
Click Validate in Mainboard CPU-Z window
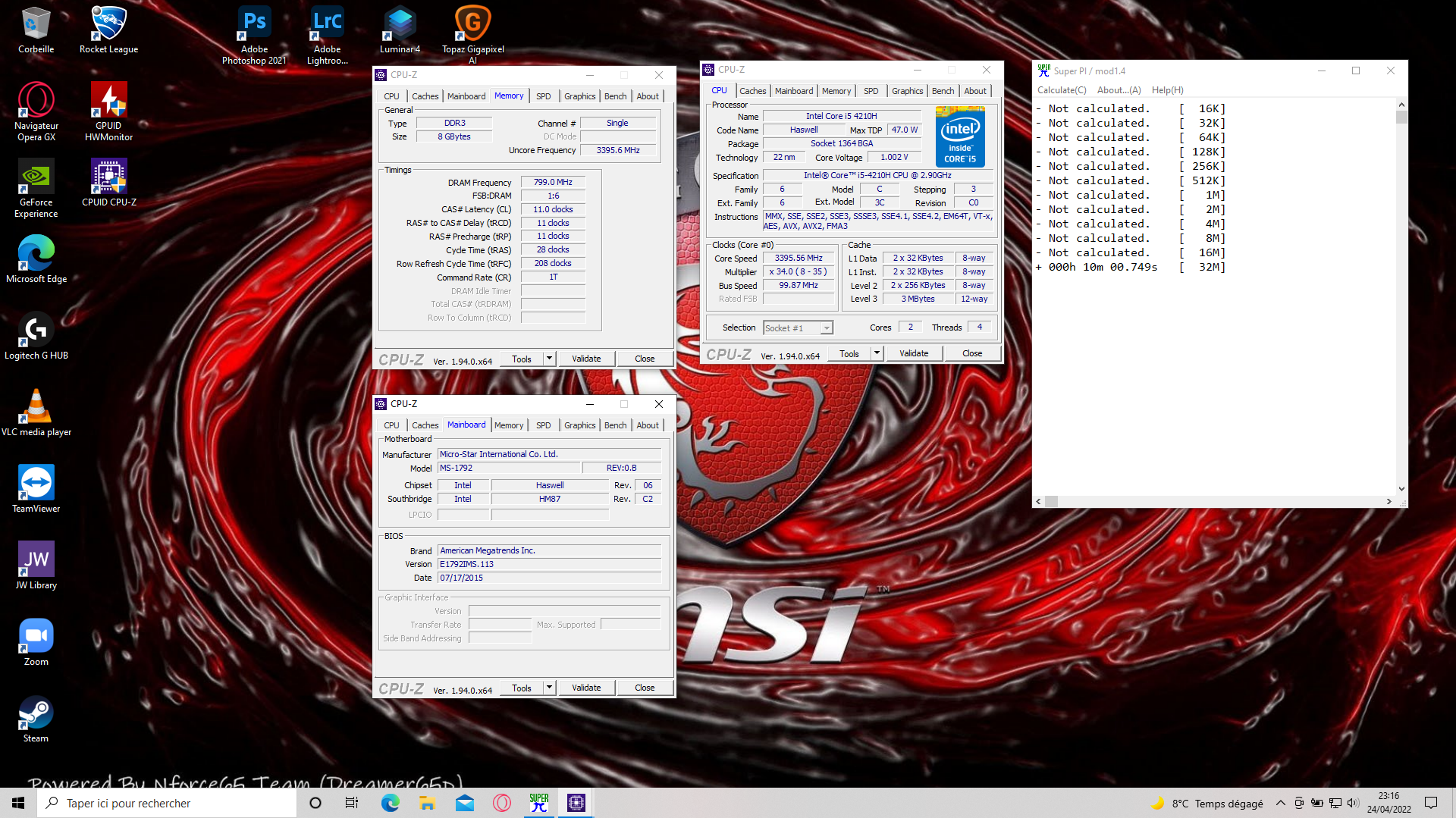pyautogui.click(x=586, y=688)
